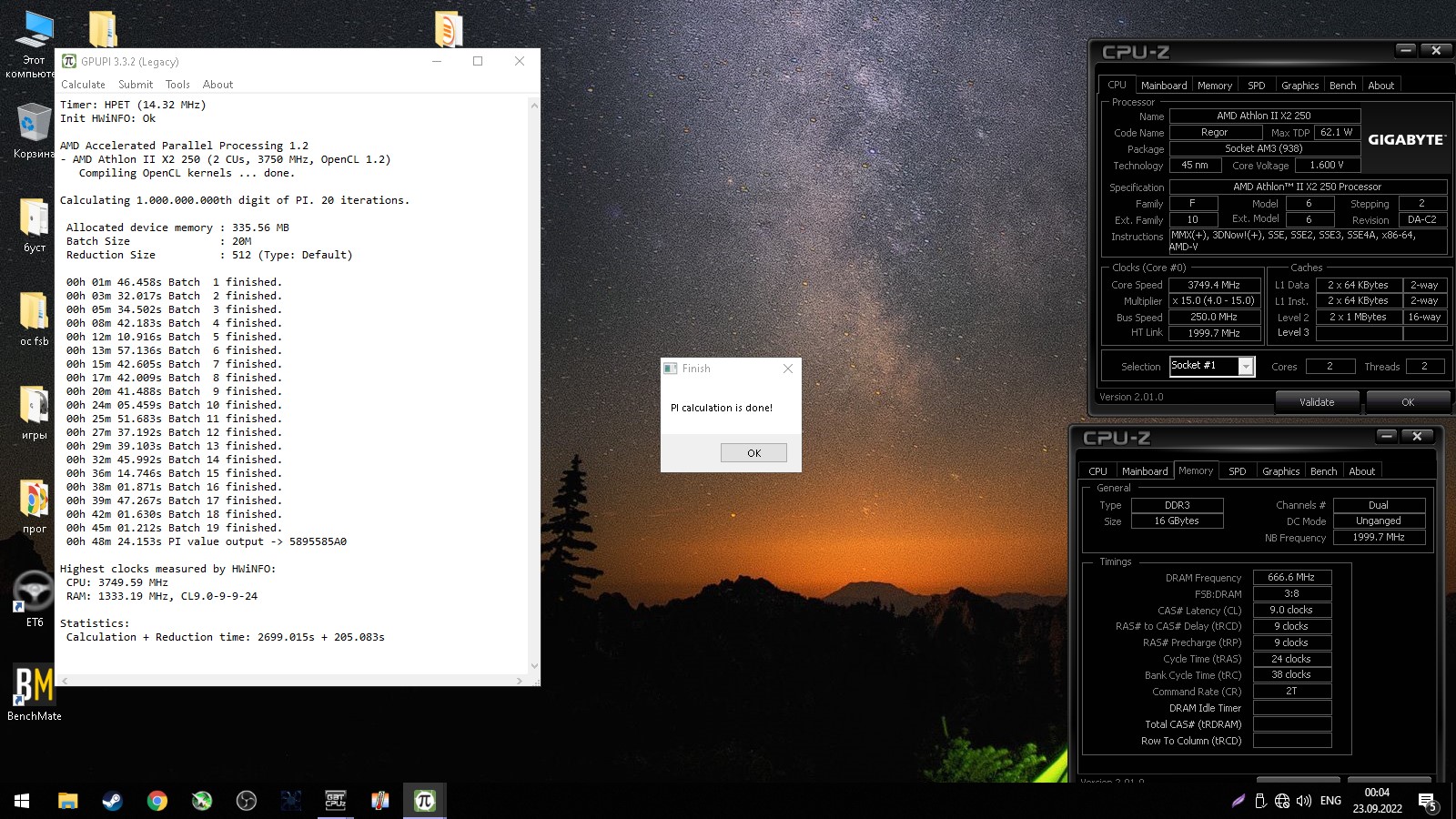Switch to the GPUPI taskbar button
The height and width of the screenshot is (819, 1456).
pyautogui.click(x=424, y=801)
